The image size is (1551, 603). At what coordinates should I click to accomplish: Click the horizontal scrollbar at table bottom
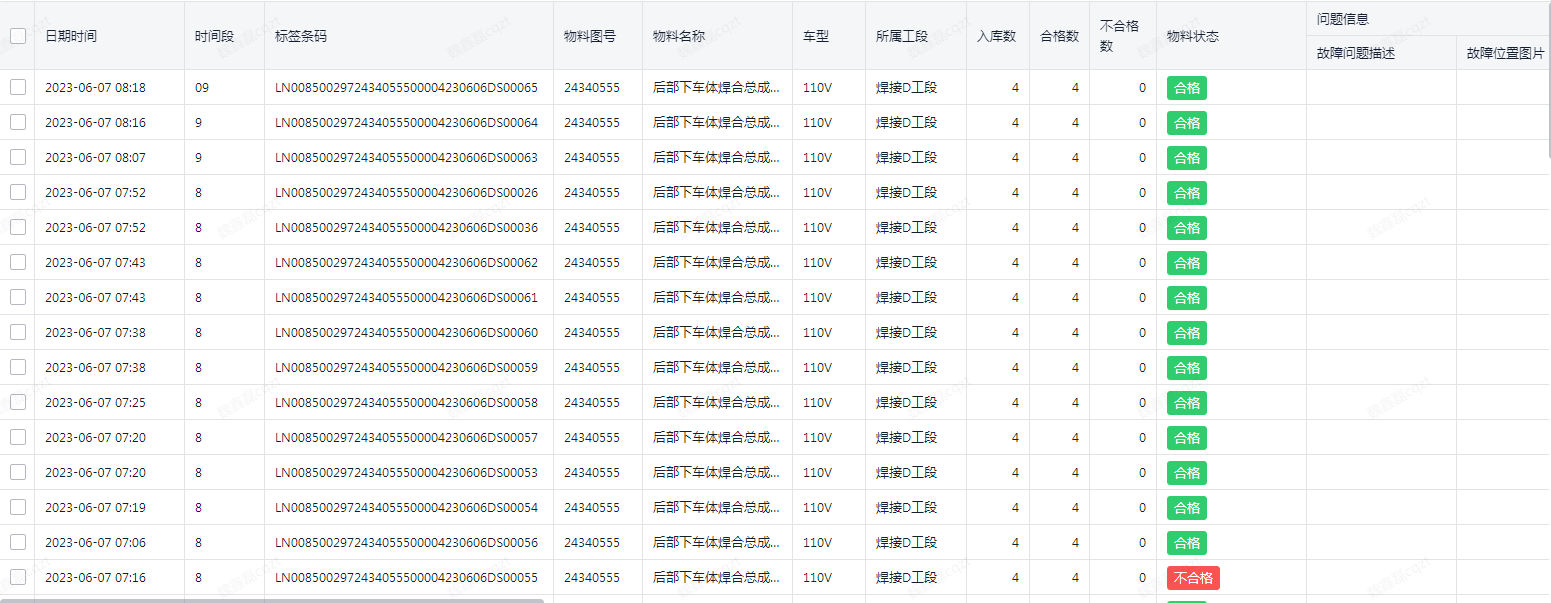tap(272, 600)
